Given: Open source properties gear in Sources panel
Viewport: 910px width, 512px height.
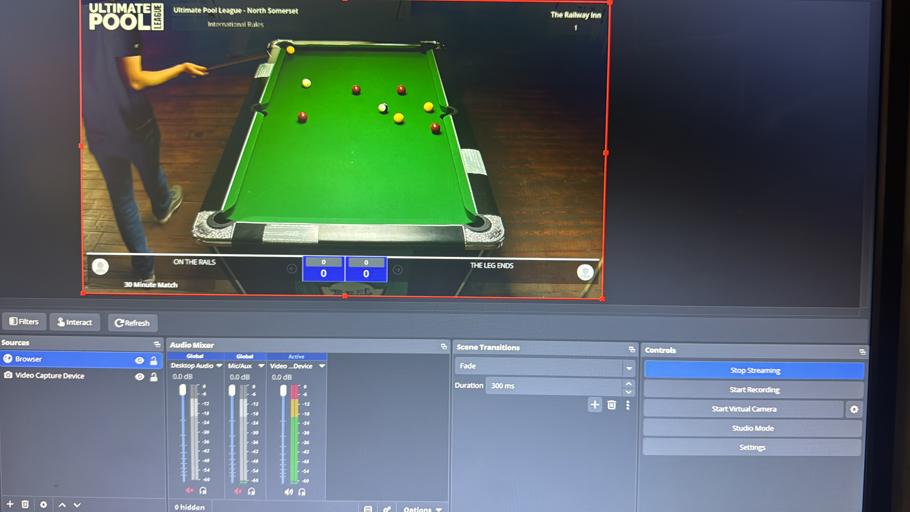Looking at the screenshot, I should [x=43, y=505].
